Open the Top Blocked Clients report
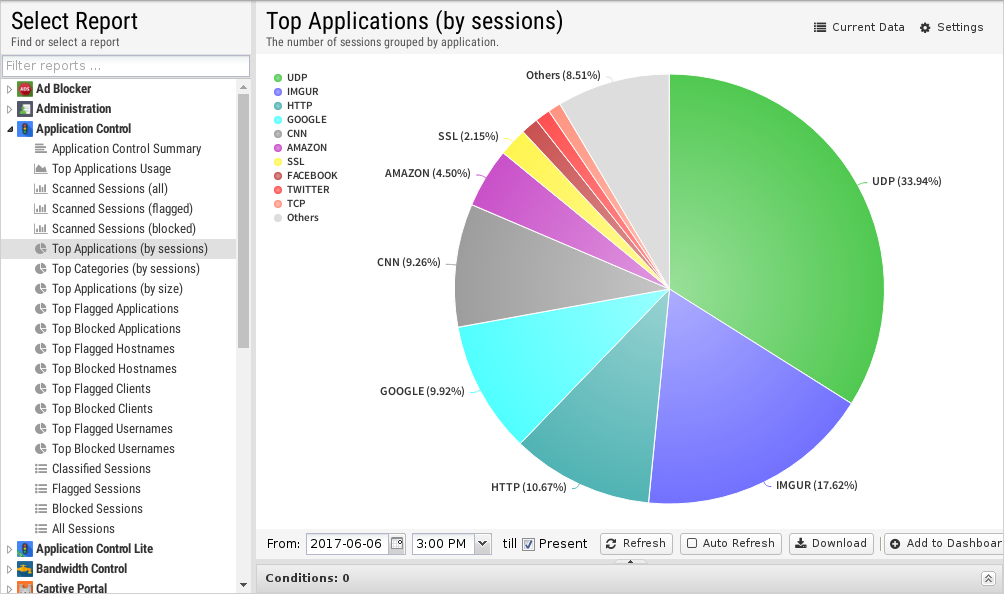The height and width of the screenshot is (594, 1004). coord(102,408)
